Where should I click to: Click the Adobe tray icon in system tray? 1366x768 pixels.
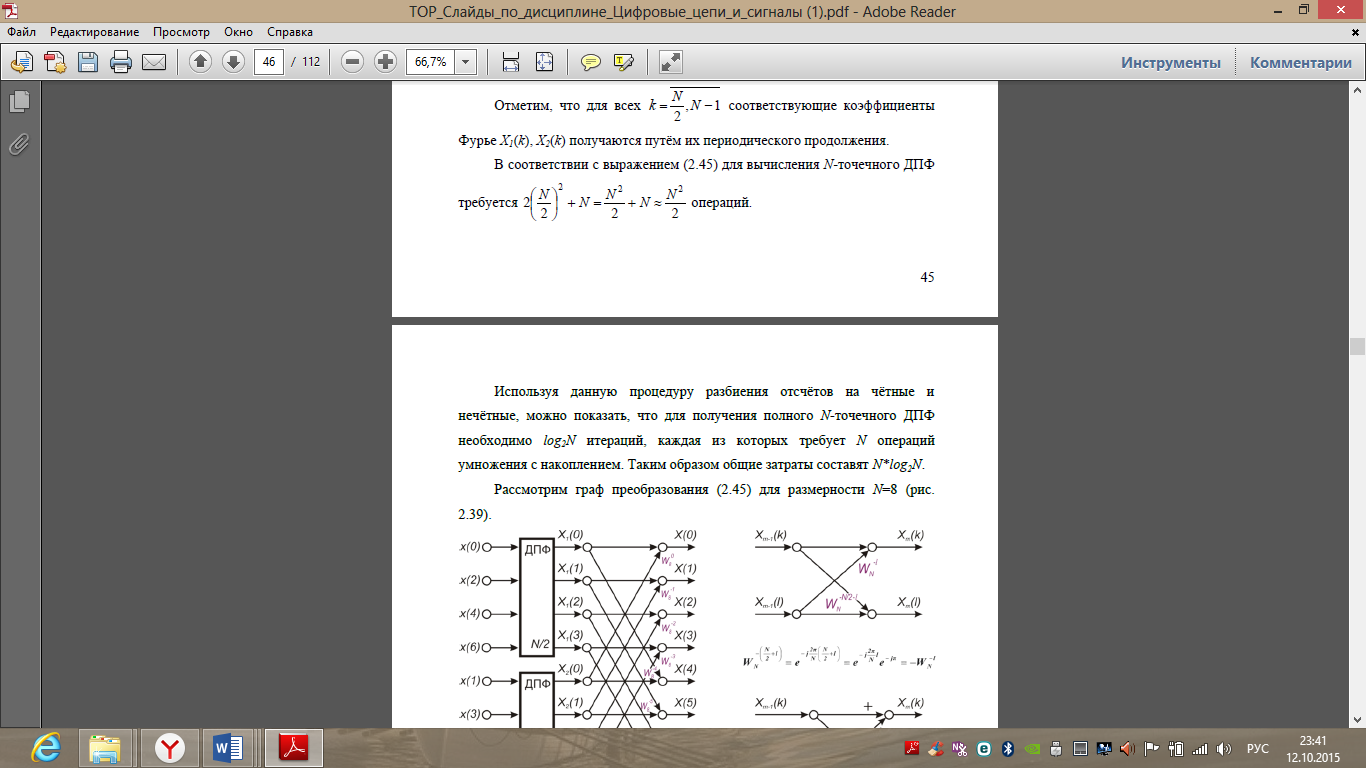(912, 748)
